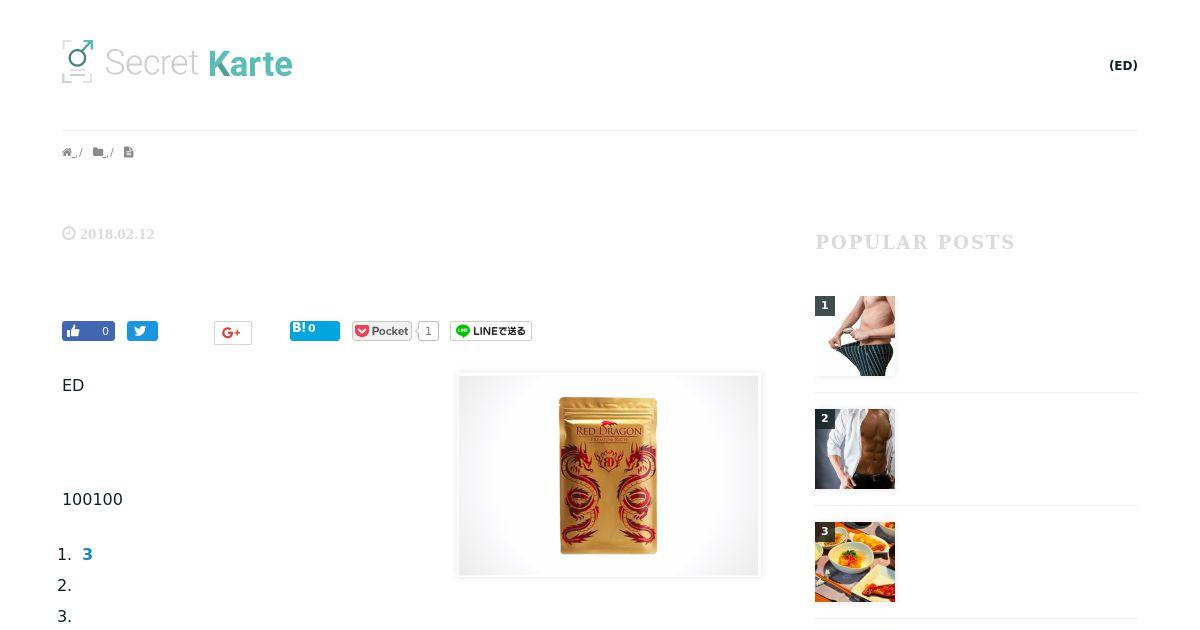
Task: Select the (ED) menu item
Action: point(1123,65)
